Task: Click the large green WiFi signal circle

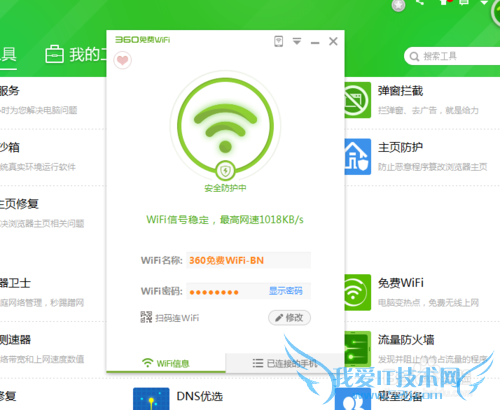Action: click(x=225, y=126)
